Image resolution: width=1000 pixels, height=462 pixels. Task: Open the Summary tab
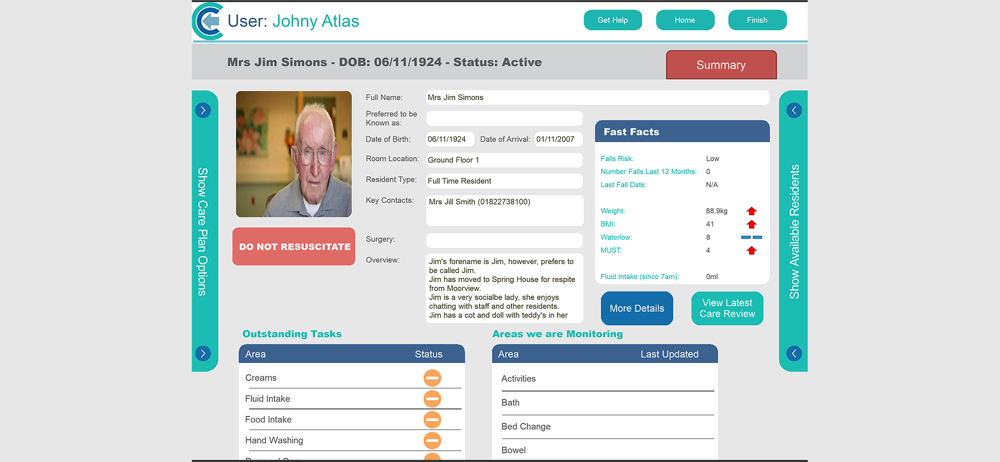[x=721, y=65]
